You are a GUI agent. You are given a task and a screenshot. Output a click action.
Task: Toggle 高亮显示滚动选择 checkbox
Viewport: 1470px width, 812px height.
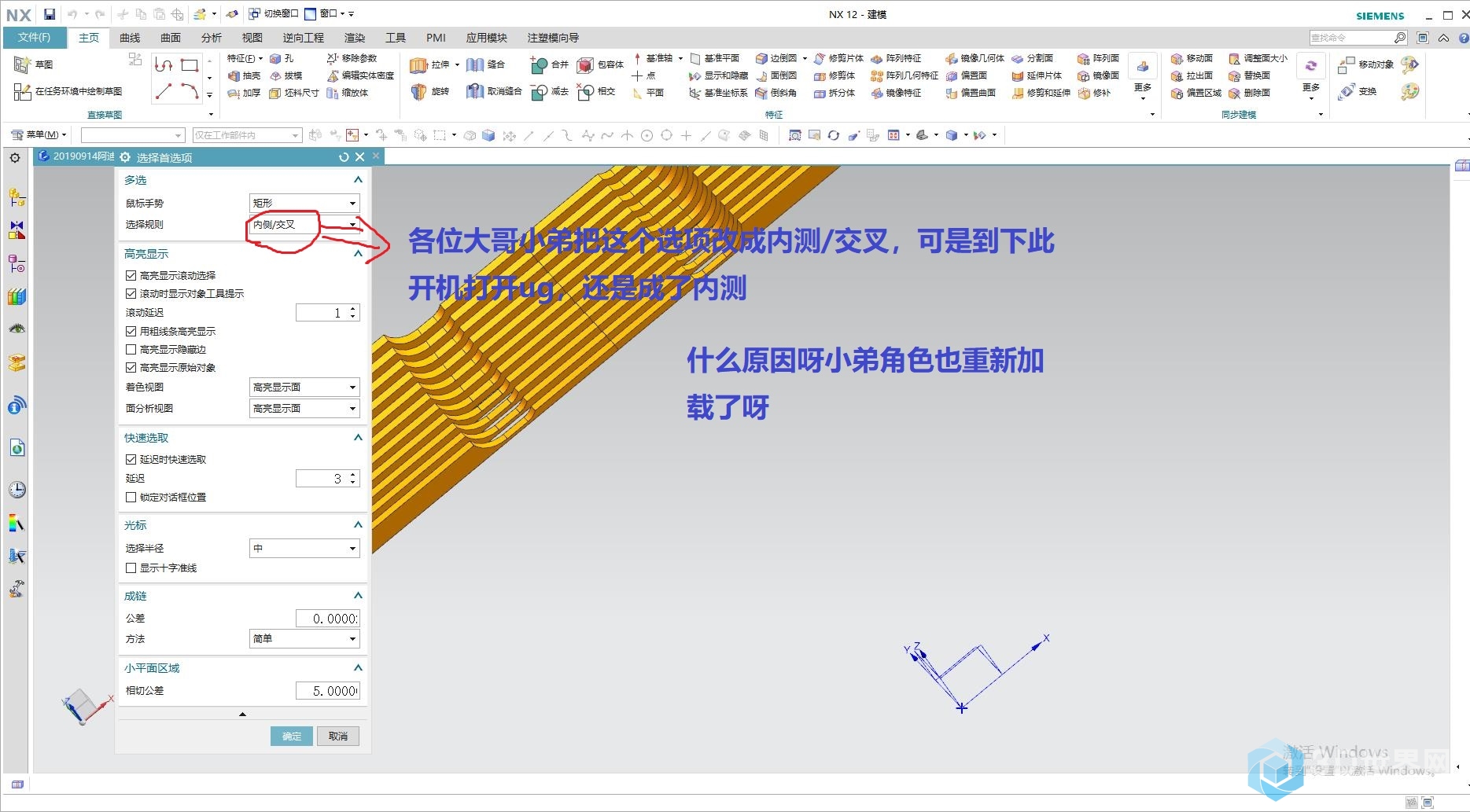pos(131,276)
